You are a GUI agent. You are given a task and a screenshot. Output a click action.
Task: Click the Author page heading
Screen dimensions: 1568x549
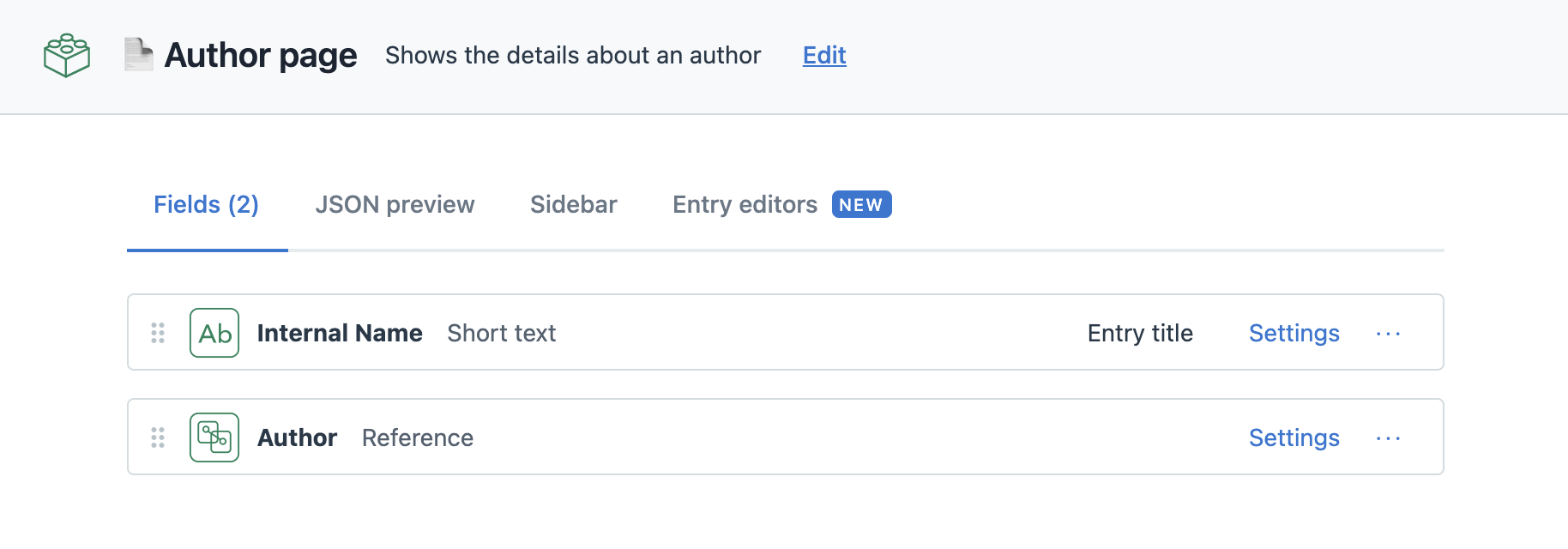click(x=261, y=56)
